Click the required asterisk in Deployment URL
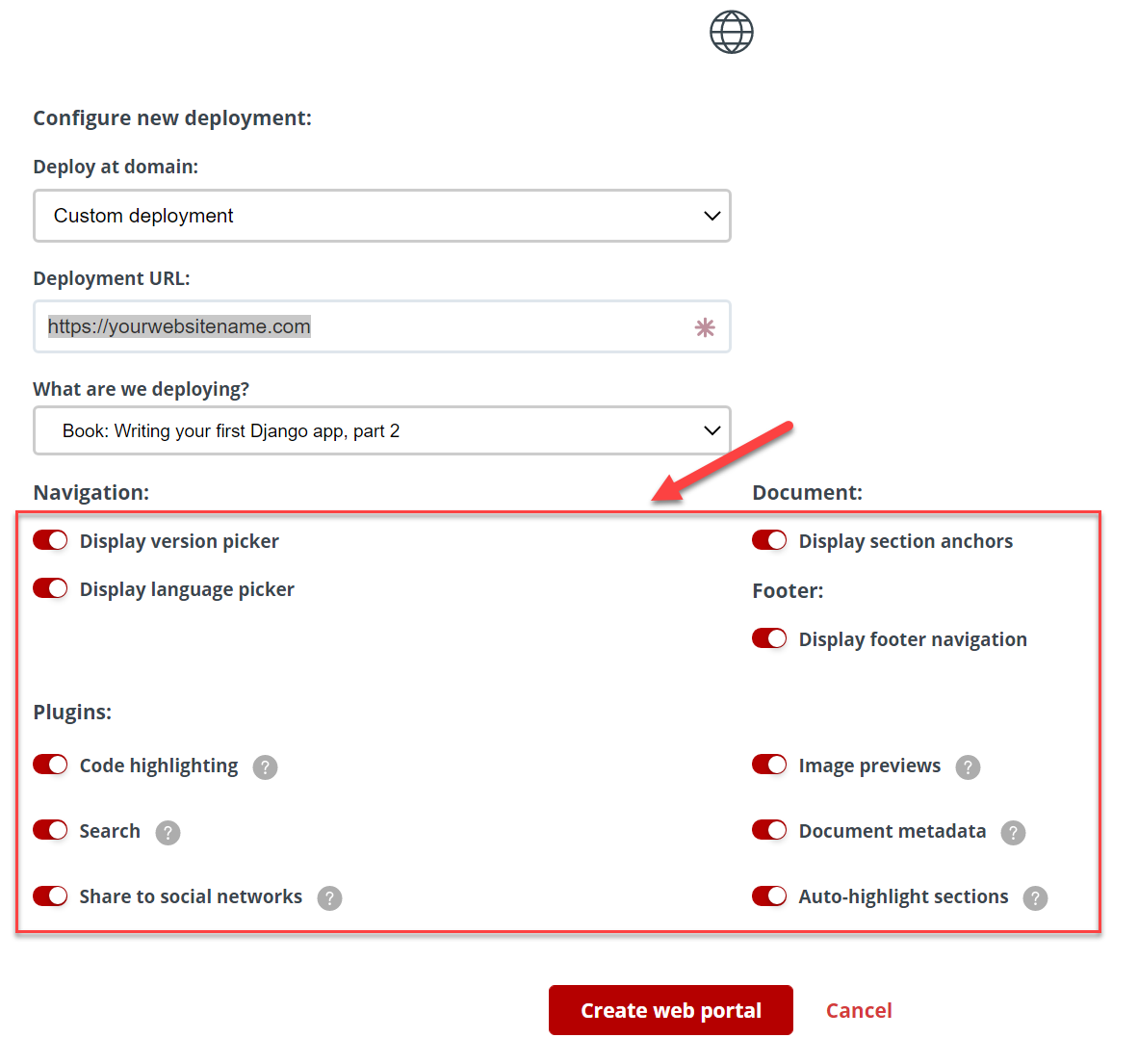The height and width of the screenshot is (1064, 1138). 705,327
